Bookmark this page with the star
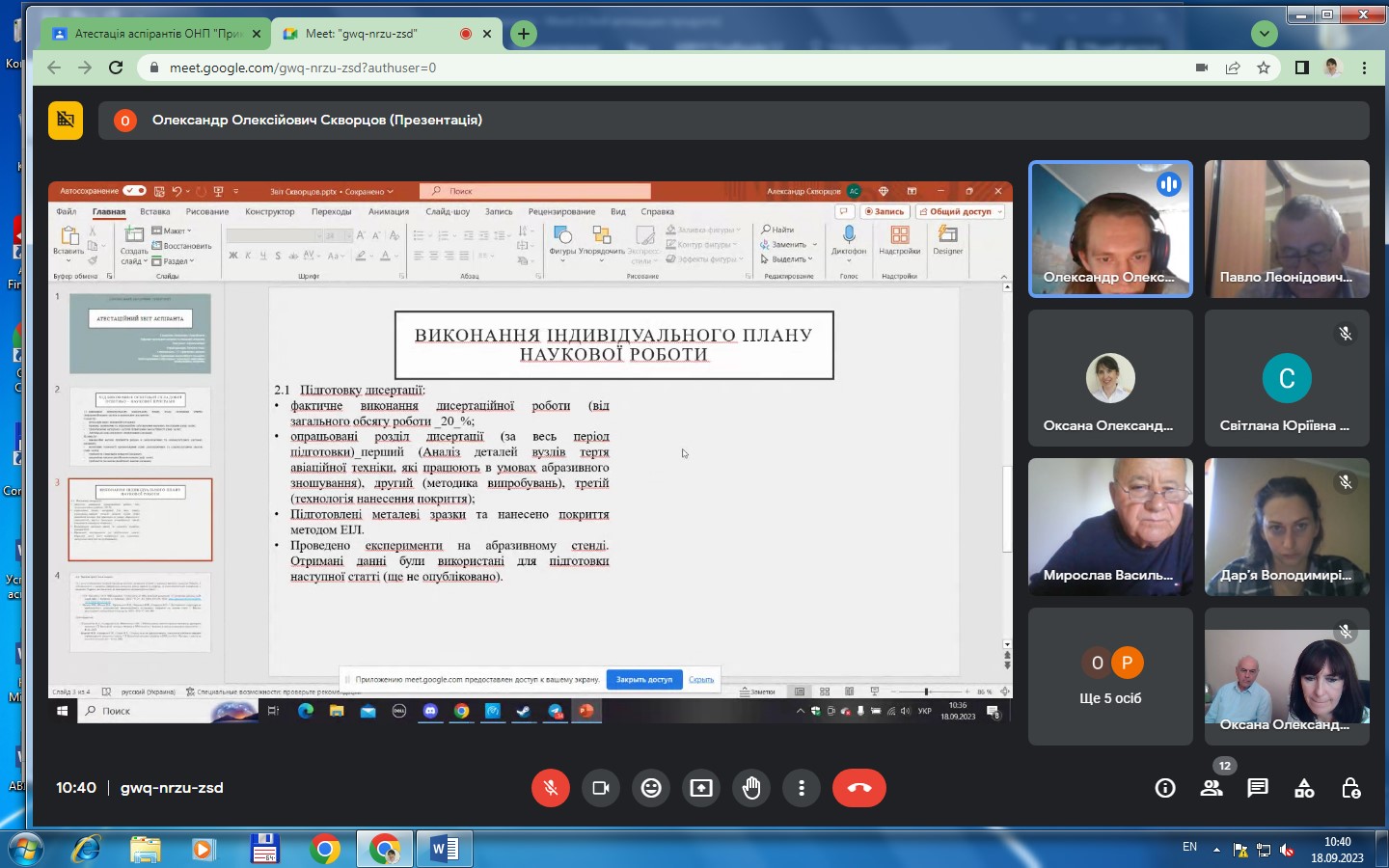 pos(1264,68)
